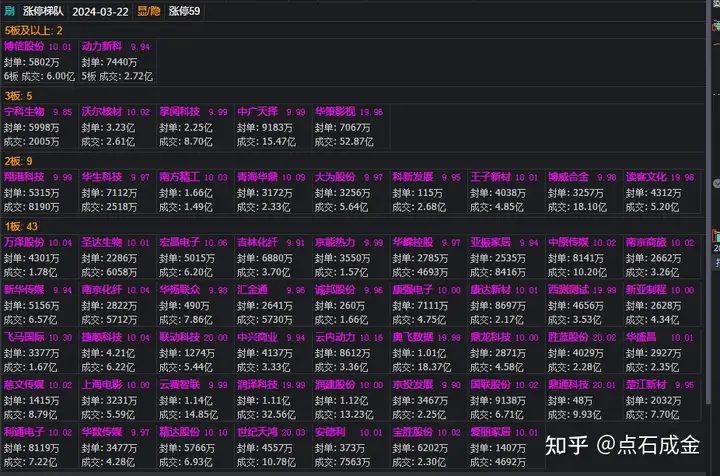Click stock name 博威合金

click(x=568, y=177)
